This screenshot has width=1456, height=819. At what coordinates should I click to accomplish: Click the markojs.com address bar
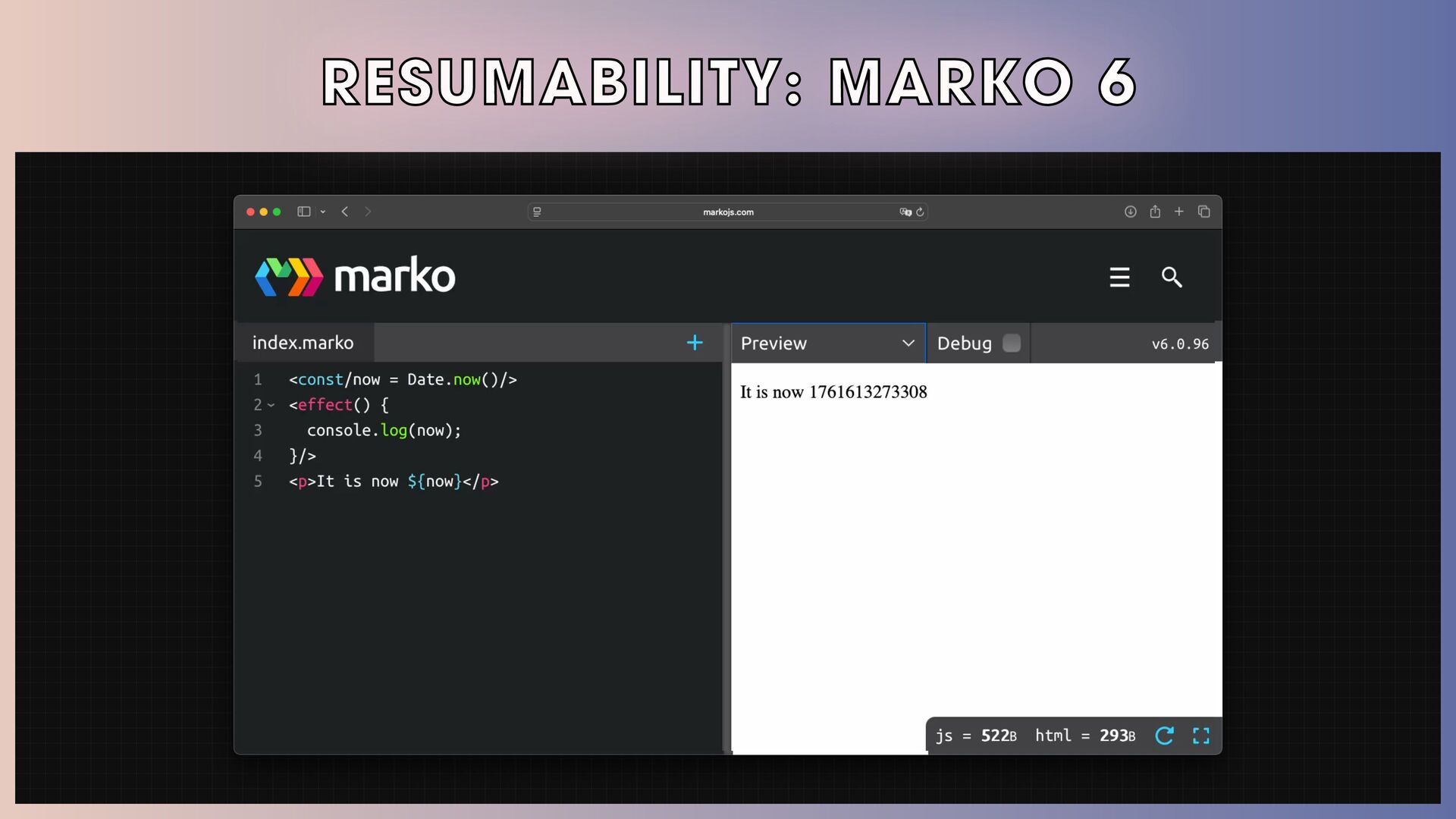[727, 212]
